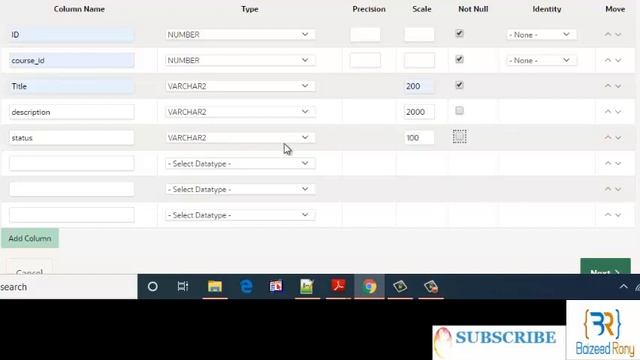Click Windows taskbar search box

[69, 287]
